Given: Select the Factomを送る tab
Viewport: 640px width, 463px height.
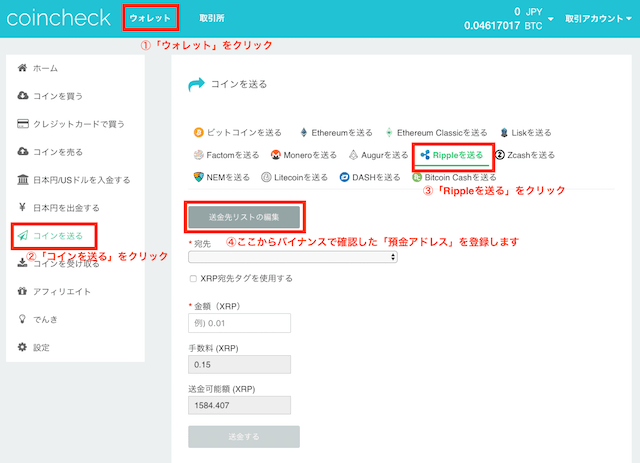Looking at the screenshot, I should 227,155.
